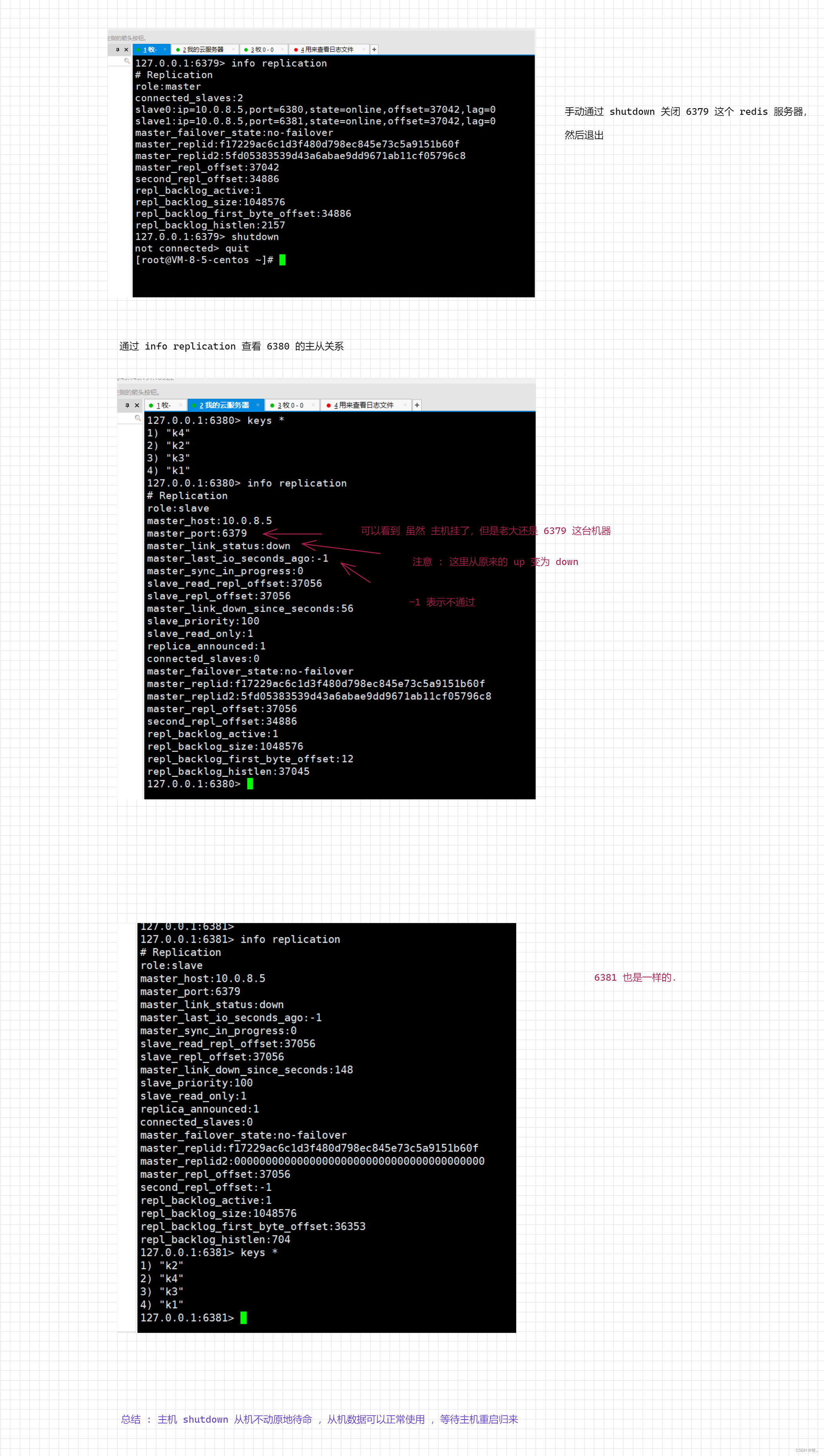Click '127.0.0.1:6380> keys *' line
The image size is (824, 1456).
(x=216, y=421)
